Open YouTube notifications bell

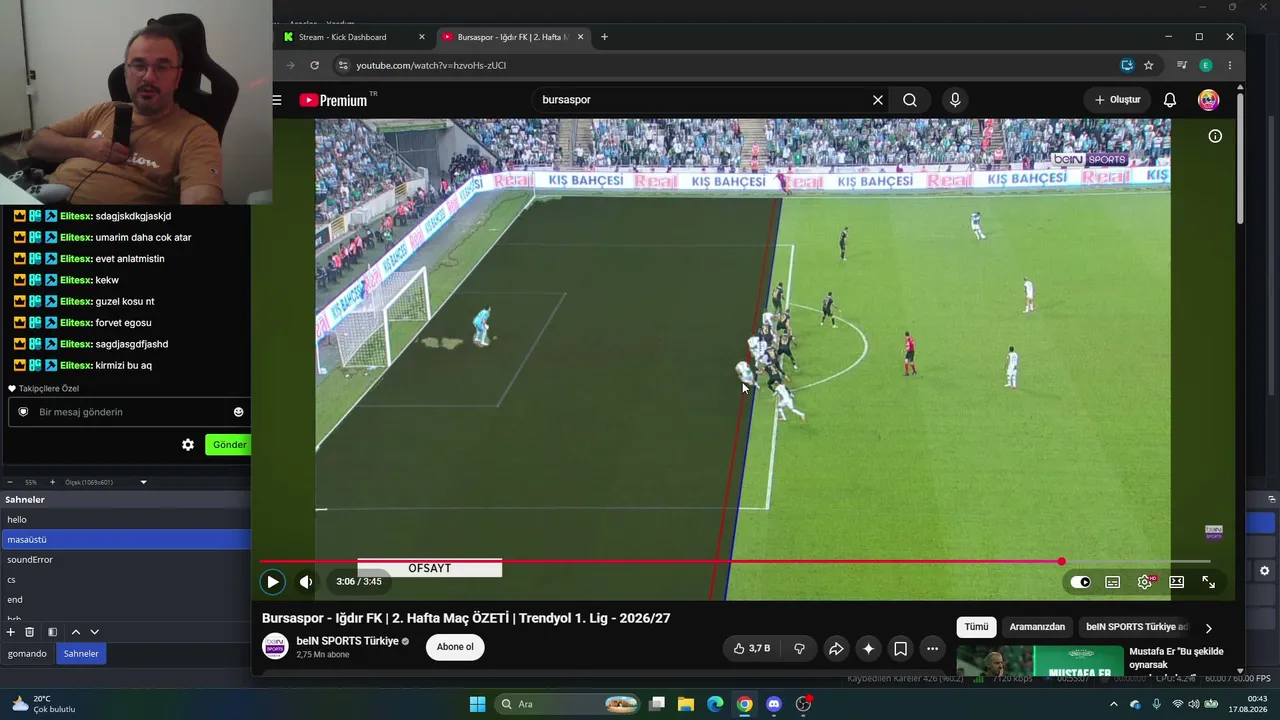tap(1170, 100)
